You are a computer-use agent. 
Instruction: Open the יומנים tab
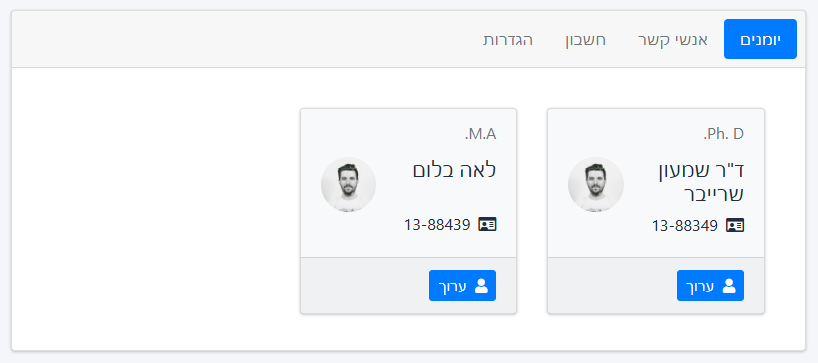point(760,39)
